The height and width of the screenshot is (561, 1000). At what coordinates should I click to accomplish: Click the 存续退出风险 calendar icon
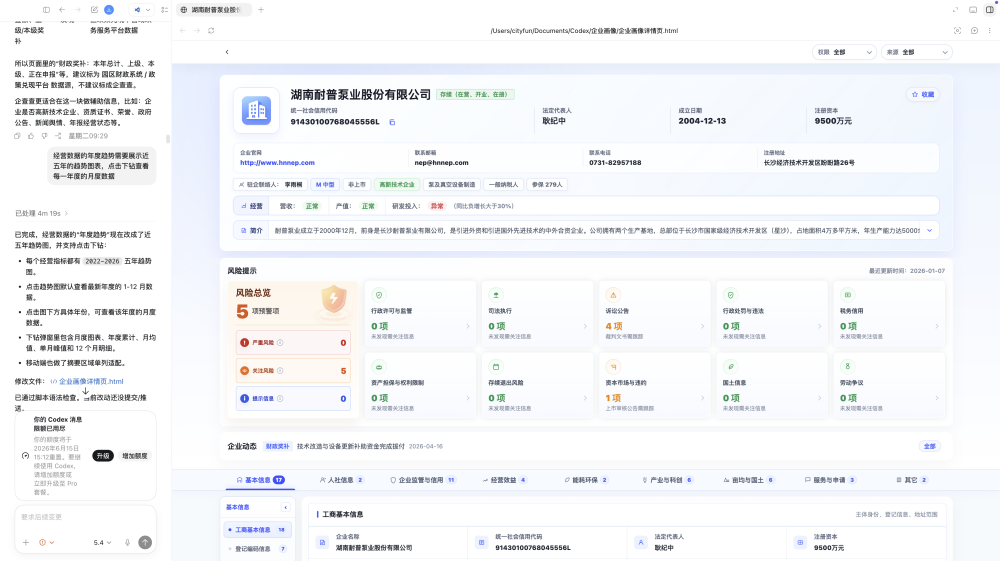(496, 367)
